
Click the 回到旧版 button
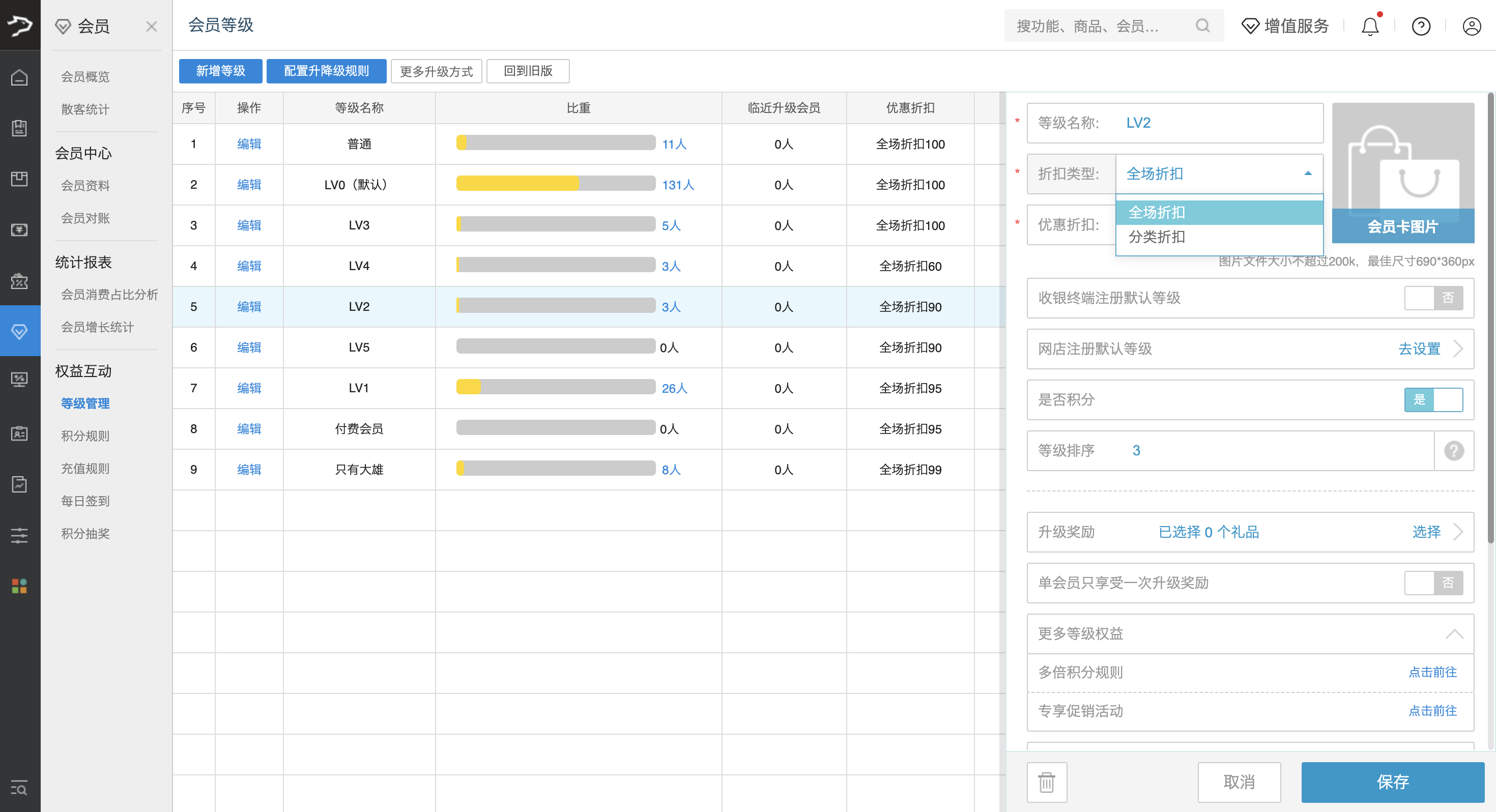[x=528, y=71]
